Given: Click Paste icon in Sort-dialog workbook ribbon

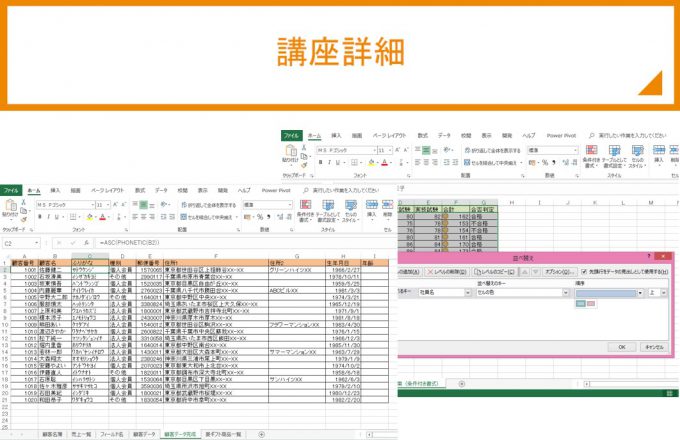Looking at the screenshot, I should [291, 151].
